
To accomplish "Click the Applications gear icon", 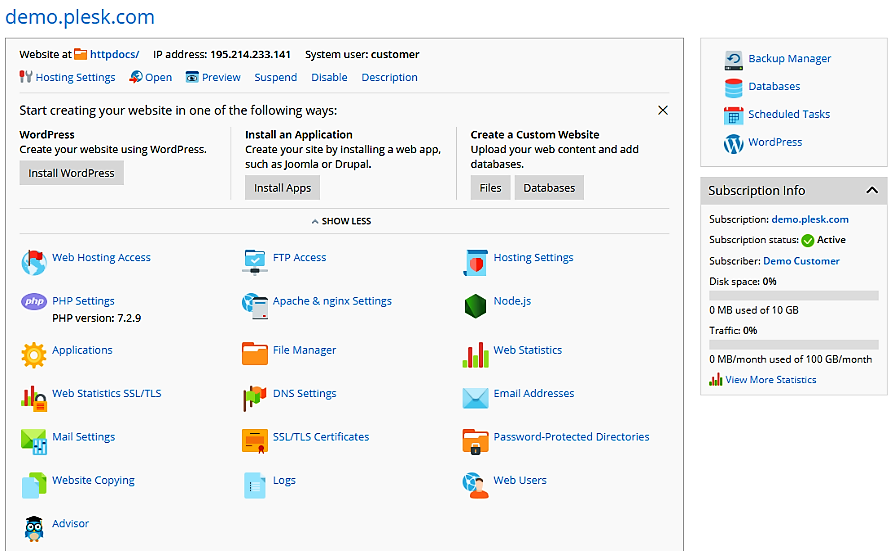I will tap(34, 355).
